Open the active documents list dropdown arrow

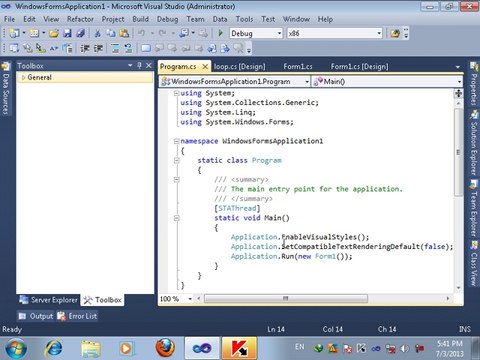[458, 67]
